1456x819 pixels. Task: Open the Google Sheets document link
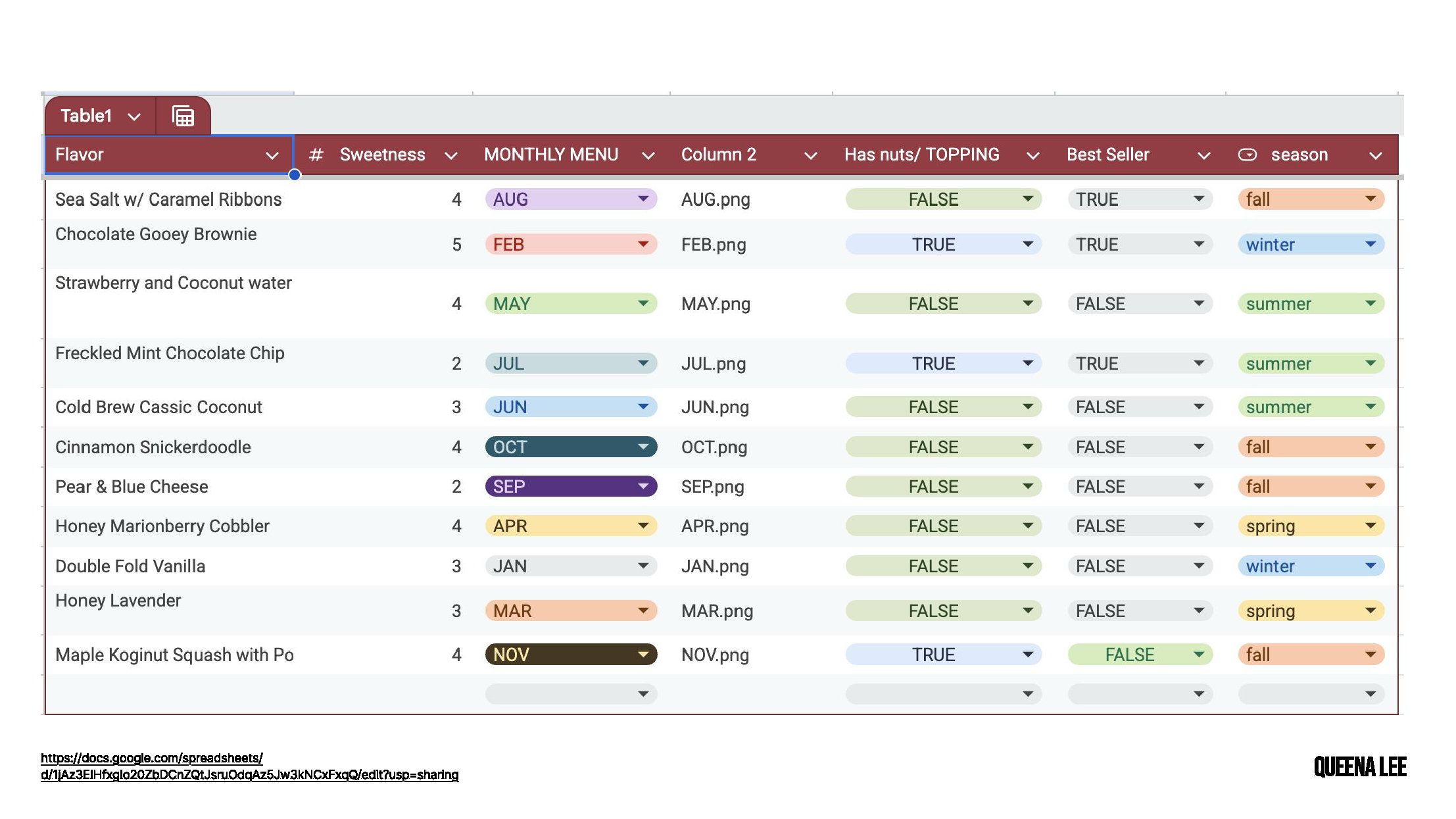click(249, 766)
